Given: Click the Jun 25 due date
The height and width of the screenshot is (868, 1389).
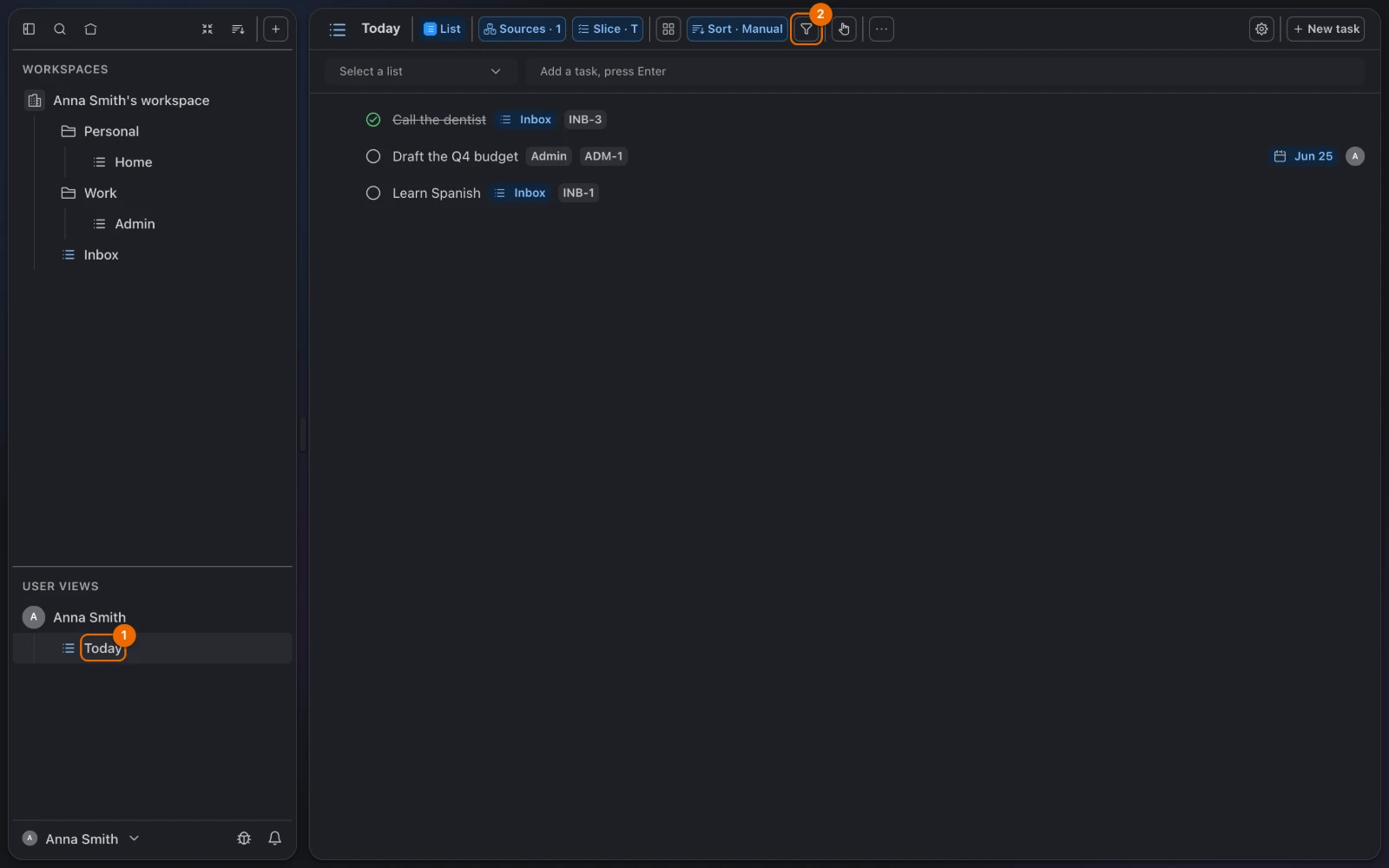Looking at the screenshot, I should [1303, 156].
